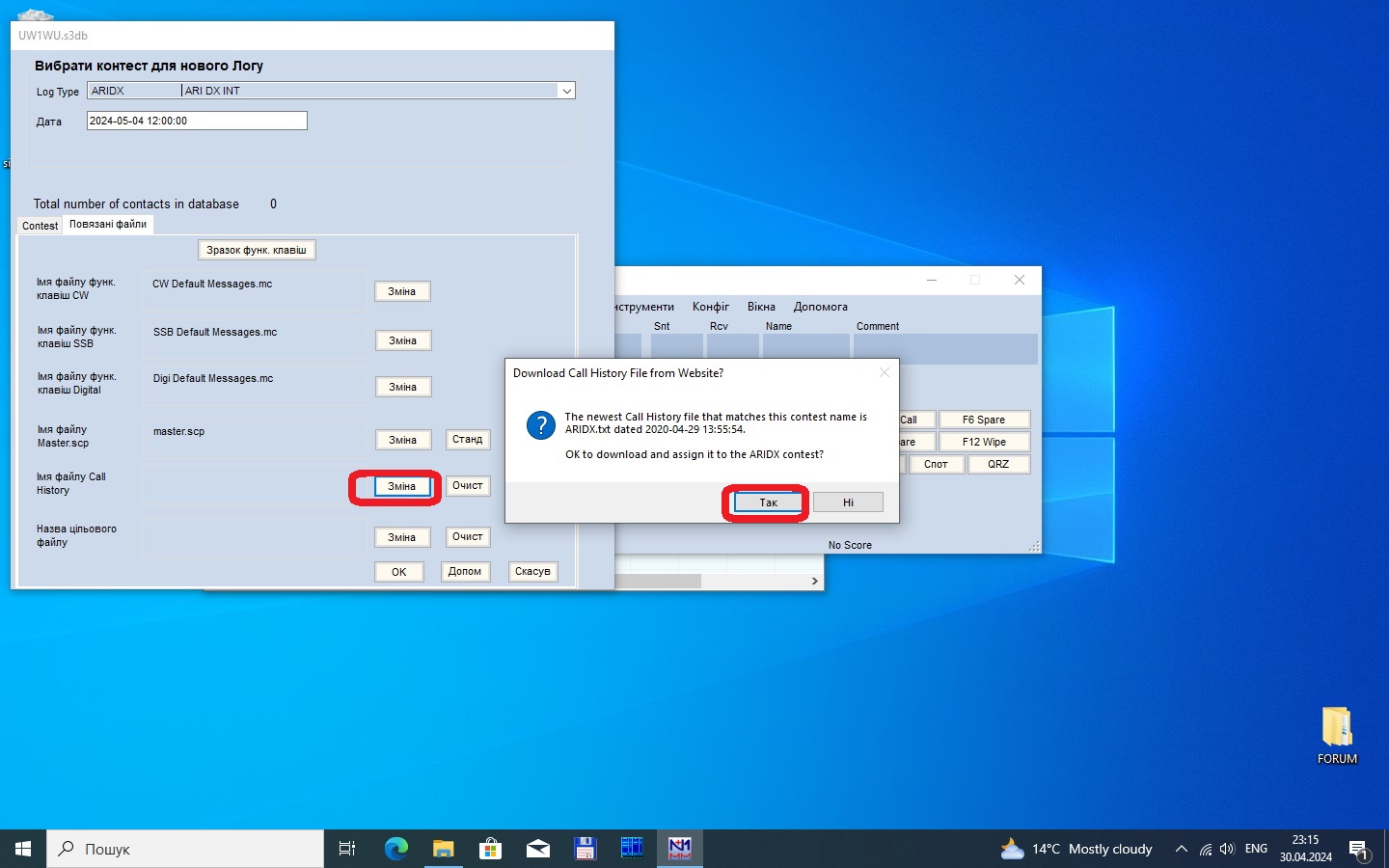Expand the Log Type dropdown
The height and width of the screenshot is (868, 1389).
click(x=566, y=91)
